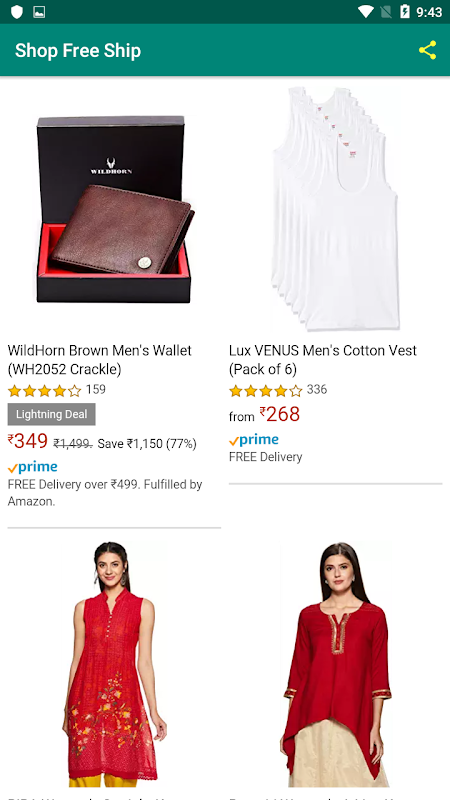Tap the prime logo under wallet price

[33, 467]
